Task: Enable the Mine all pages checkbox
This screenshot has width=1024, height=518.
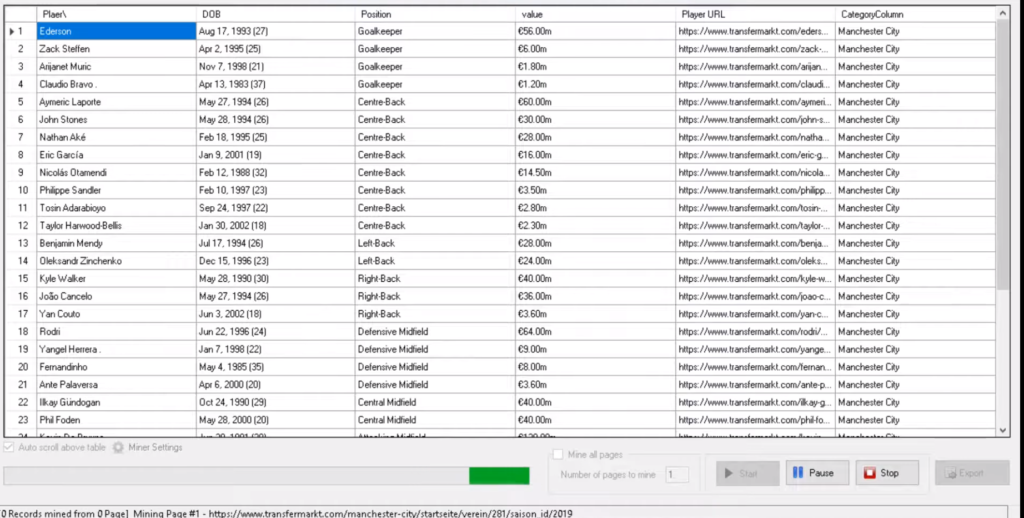Action: coord(557,455)
